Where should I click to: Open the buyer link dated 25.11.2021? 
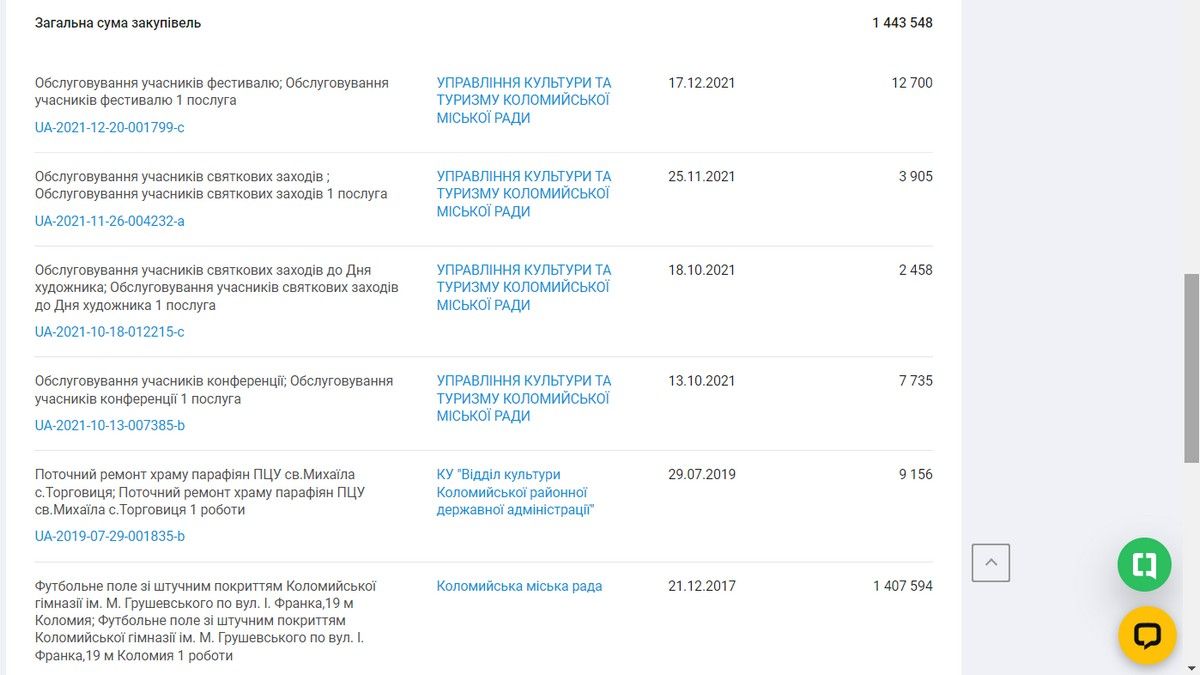point(523,194)
